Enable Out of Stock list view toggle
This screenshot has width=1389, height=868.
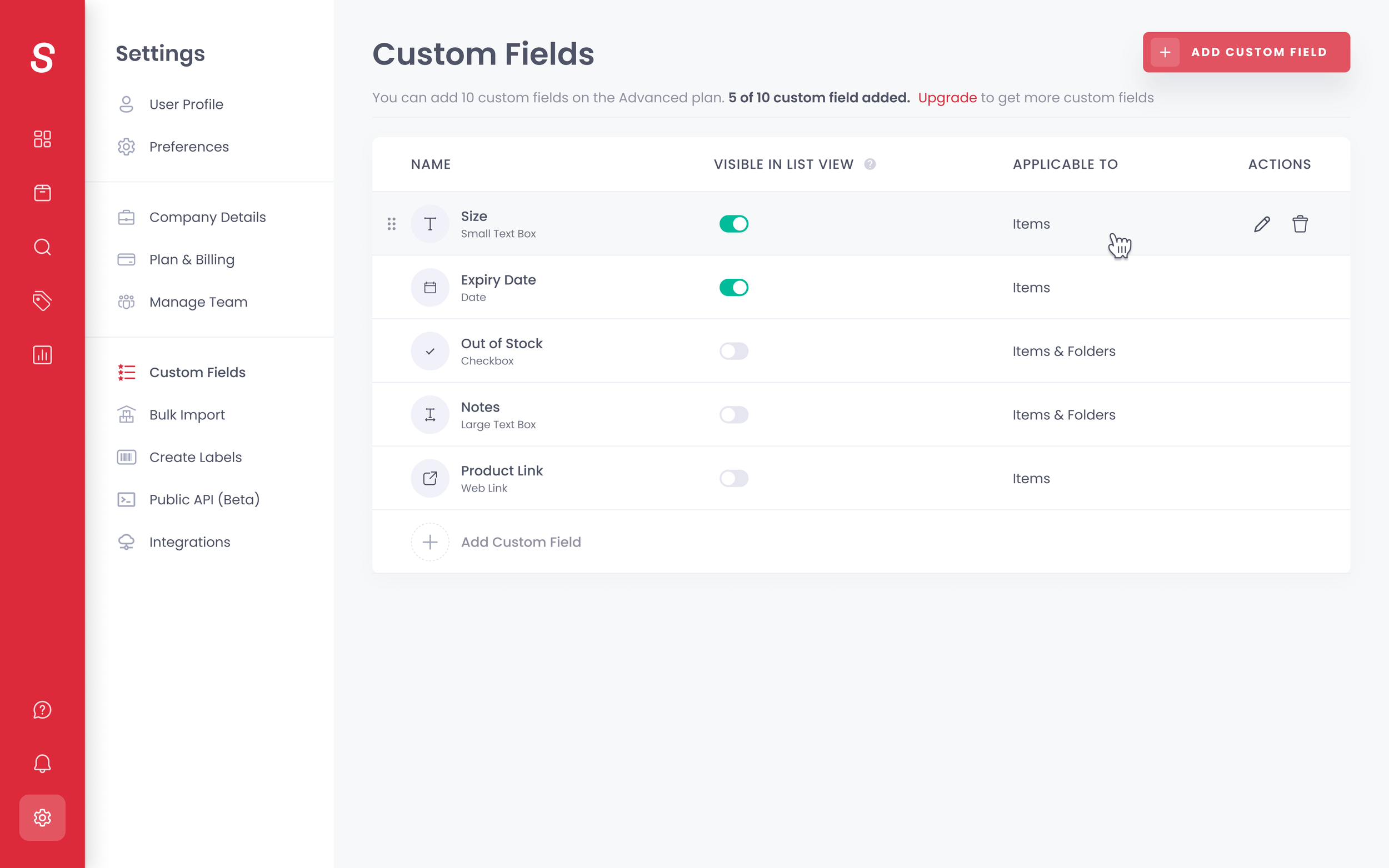coord(734,352)
